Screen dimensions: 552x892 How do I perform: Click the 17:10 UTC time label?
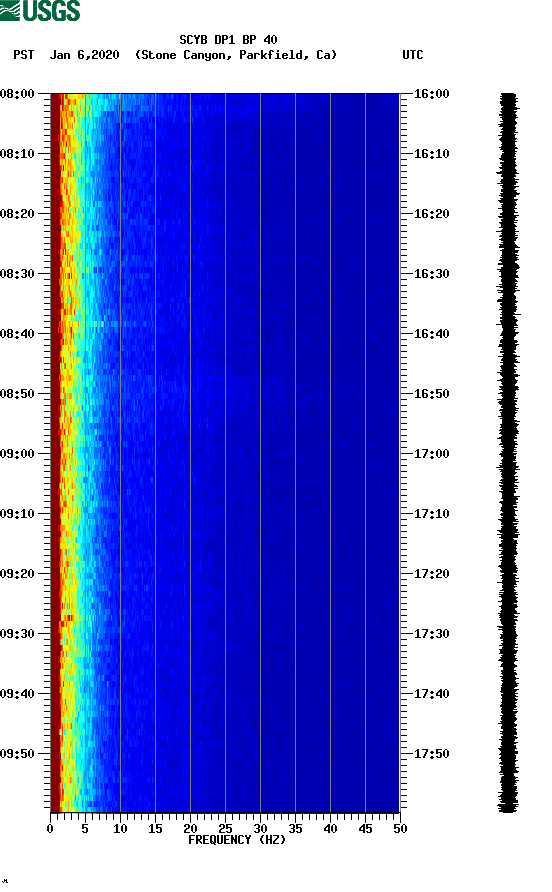click(x=431, y=514)
